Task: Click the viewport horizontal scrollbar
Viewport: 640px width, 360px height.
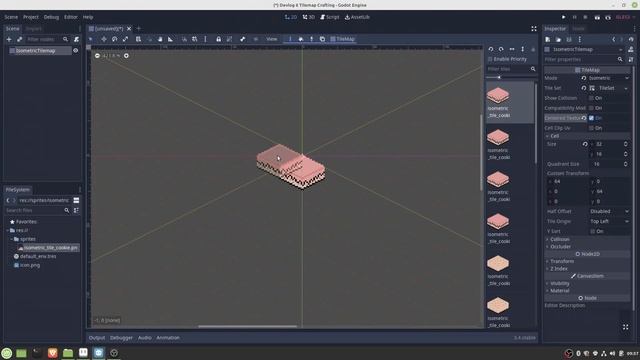Action: click(247, 326)
